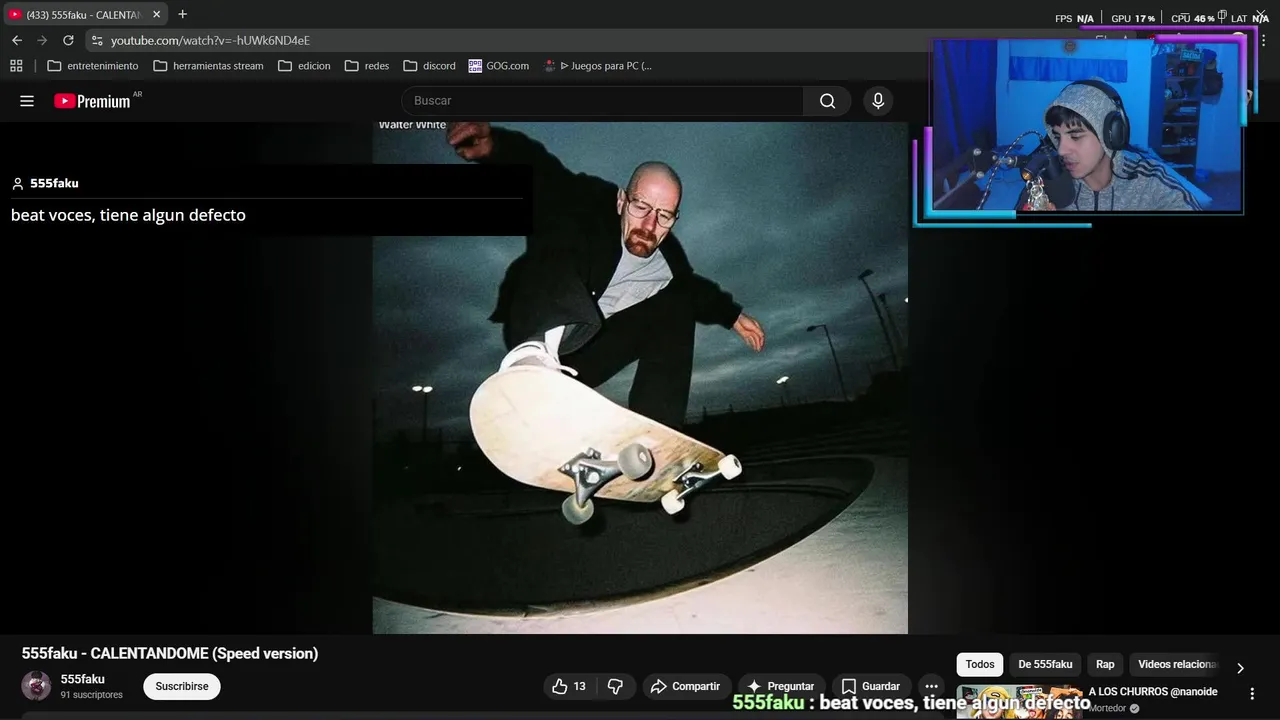Open entretenimiento bookmark folder
The image size is (1280, 720).
point(93,66)
